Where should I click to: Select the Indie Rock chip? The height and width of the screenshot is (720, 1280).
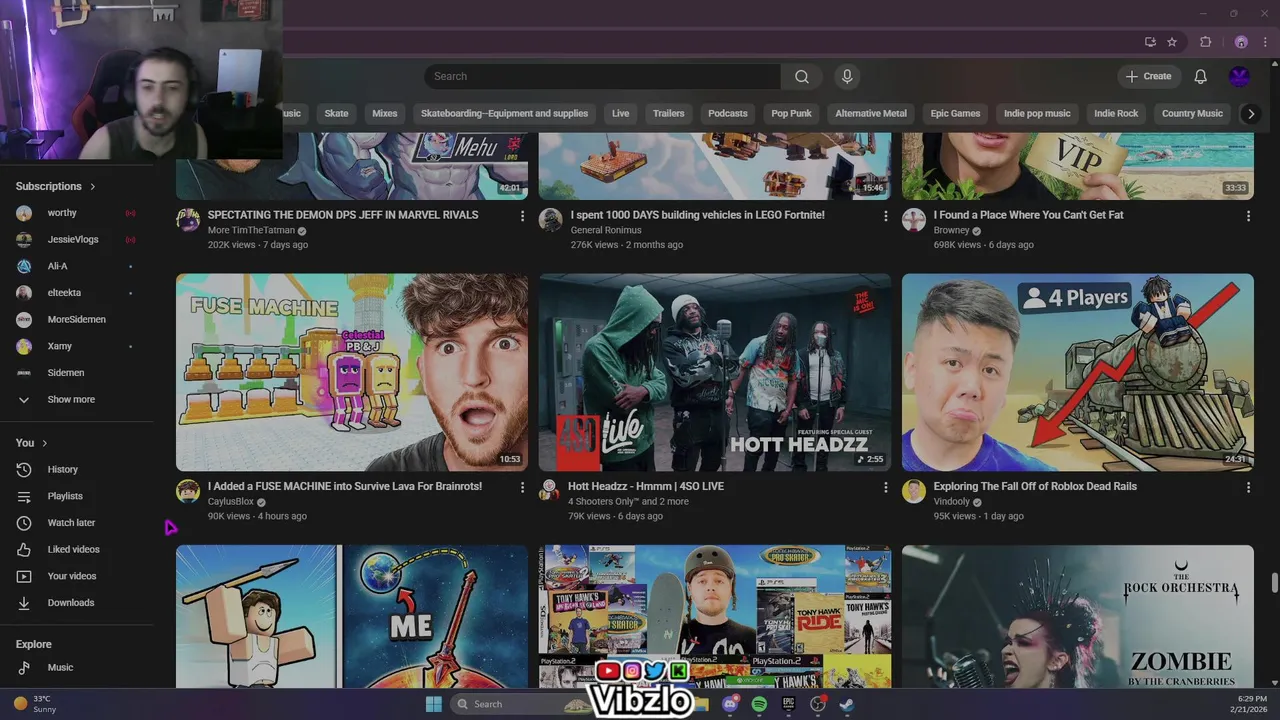1116,113
